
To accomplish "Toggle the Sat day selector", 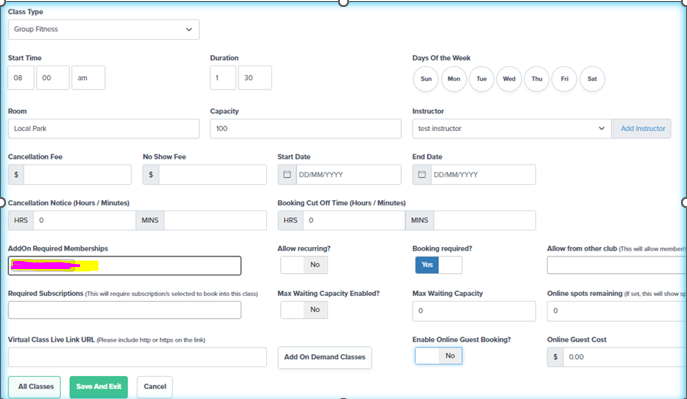I will pyautogui.click(x=592, y=79).
